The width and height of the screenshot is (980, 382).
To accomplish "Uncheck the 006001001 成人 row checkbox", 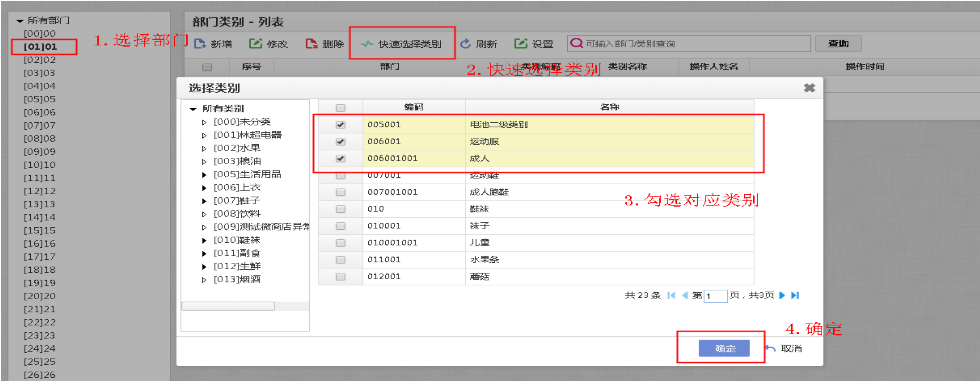I will pyautogui.click(x=340, y=159).
